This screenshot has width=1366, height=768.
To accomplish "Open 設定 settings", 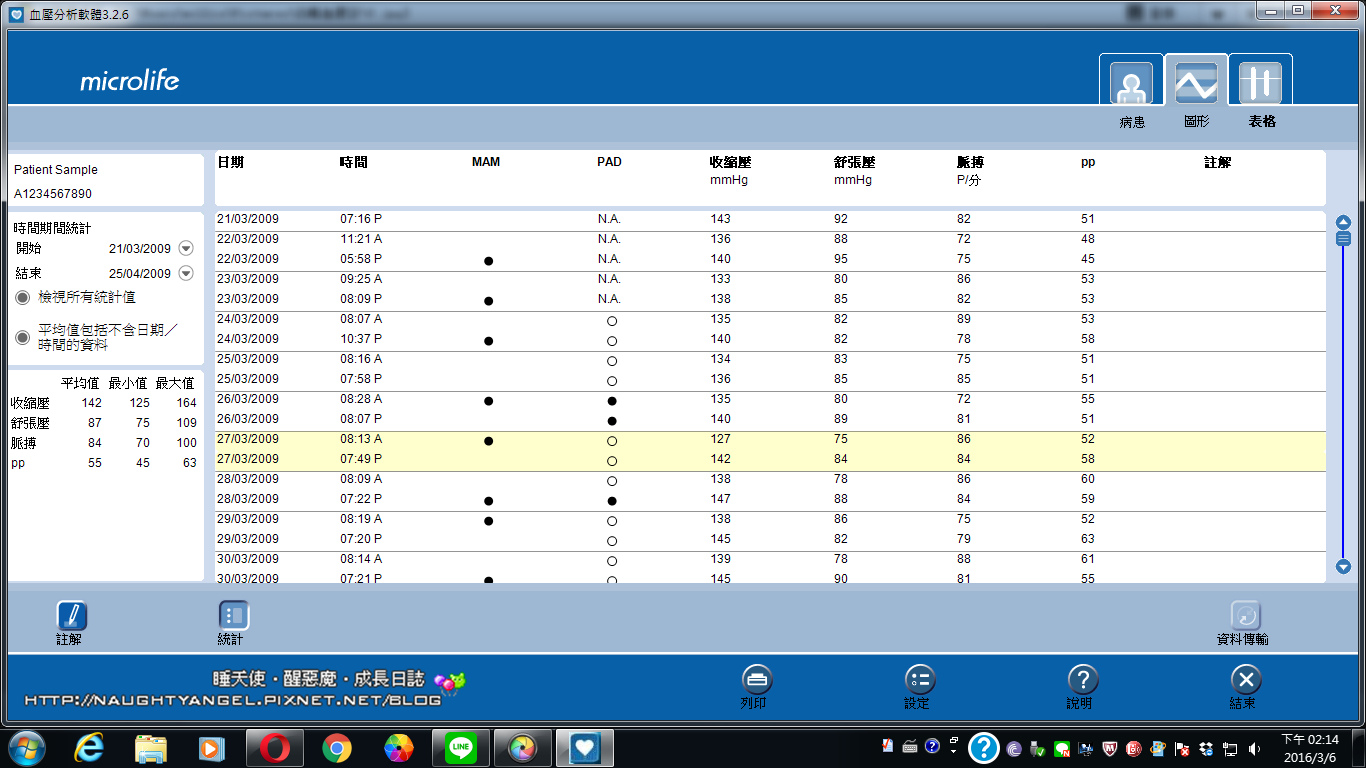I will (920, 680).
